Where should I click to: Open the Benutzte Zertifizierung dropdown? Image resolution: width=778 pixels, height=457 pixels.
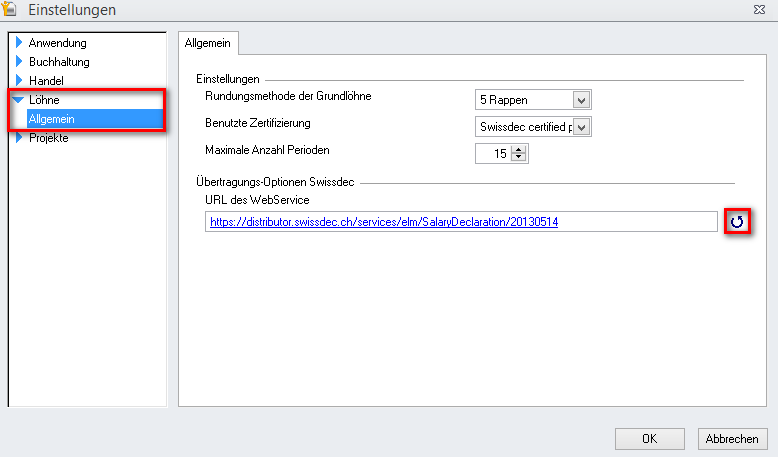pyautogui.click(x=582, y=127)
